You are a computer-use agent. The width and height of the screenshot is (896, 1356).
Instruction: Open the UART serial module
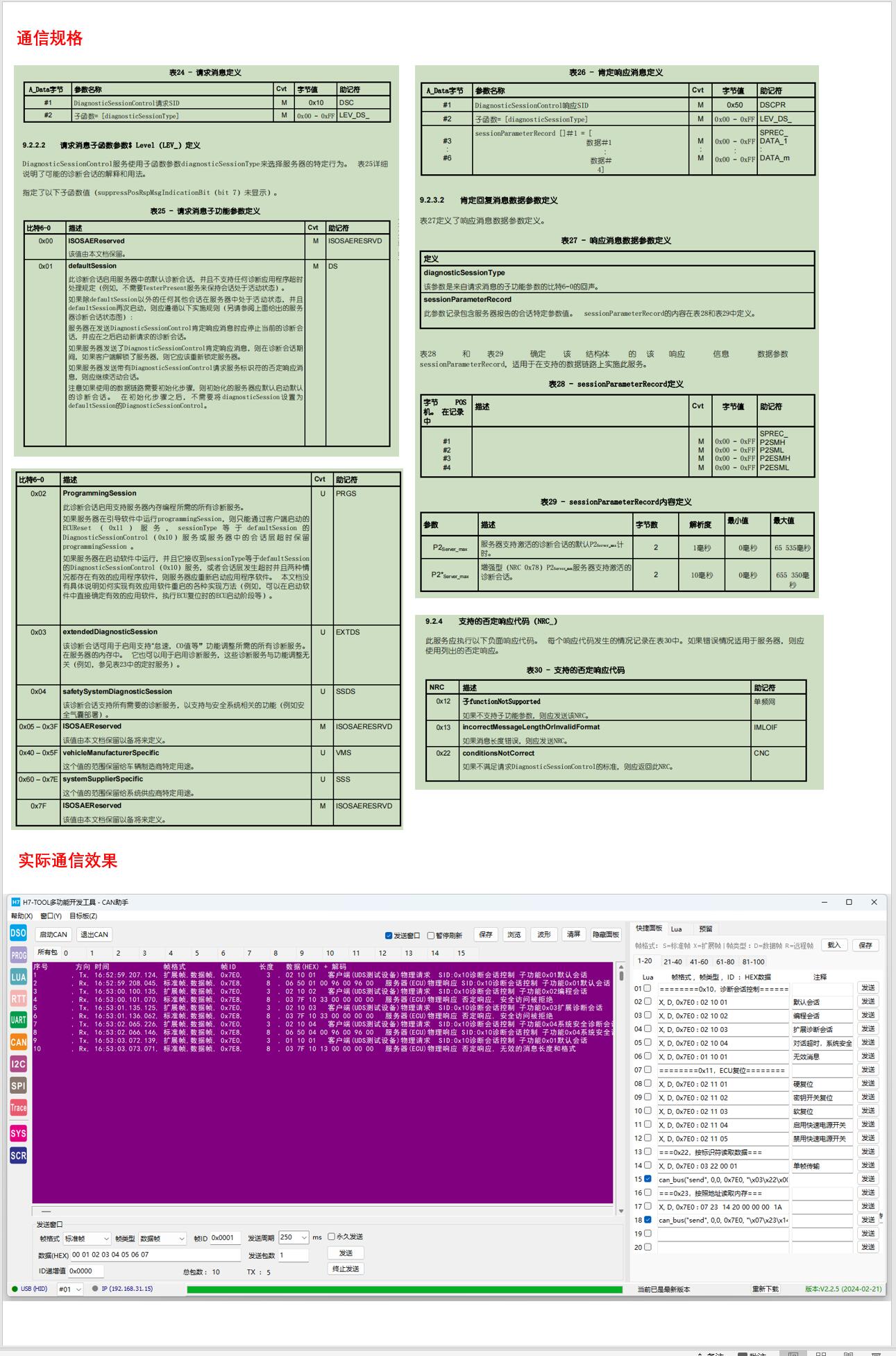coord(18,1020)
